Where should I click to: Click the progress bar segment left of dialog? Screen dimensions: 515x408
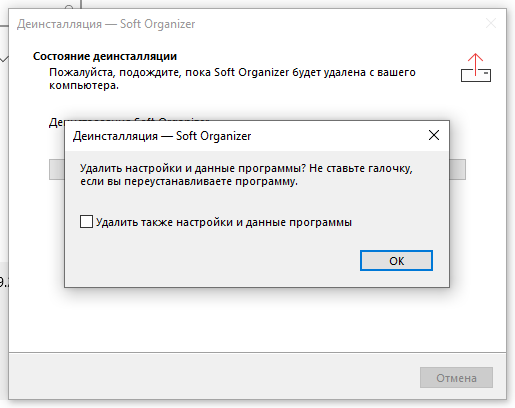(x=57, y=170)
